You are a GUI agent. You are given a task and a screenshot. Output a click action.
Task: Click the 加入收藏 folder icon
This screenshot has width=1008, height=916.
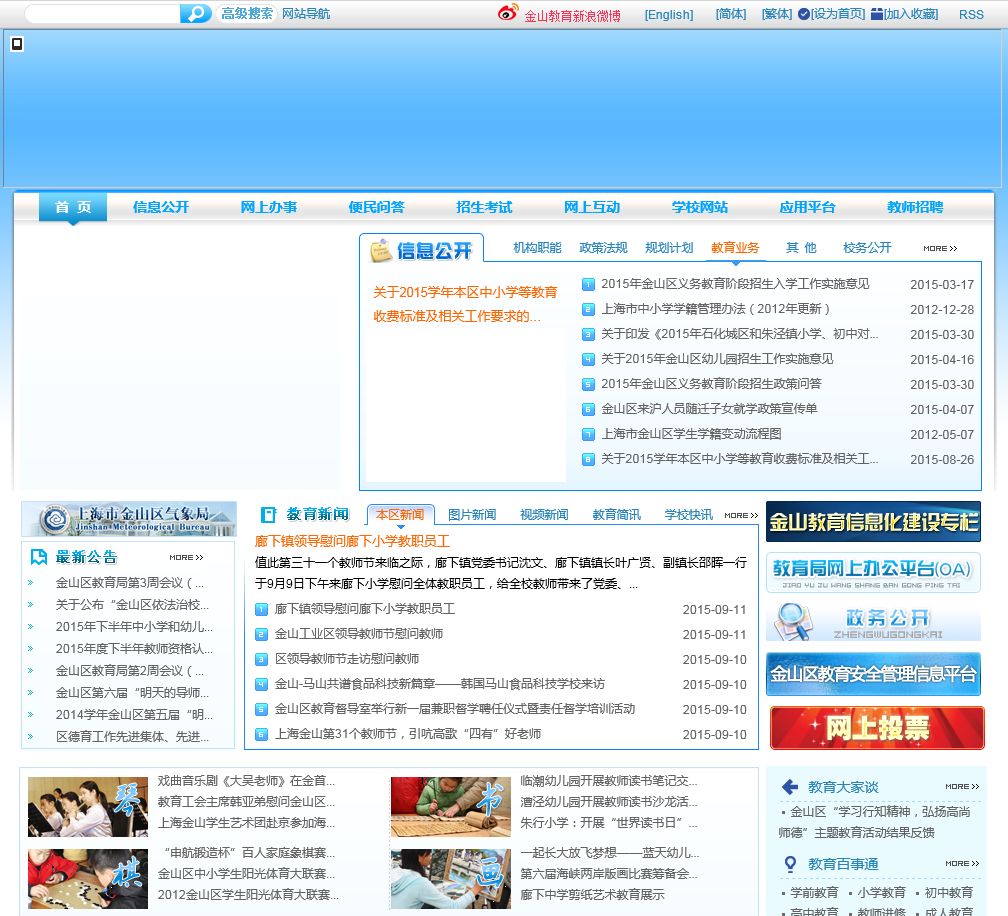click(x=877, y=14)
